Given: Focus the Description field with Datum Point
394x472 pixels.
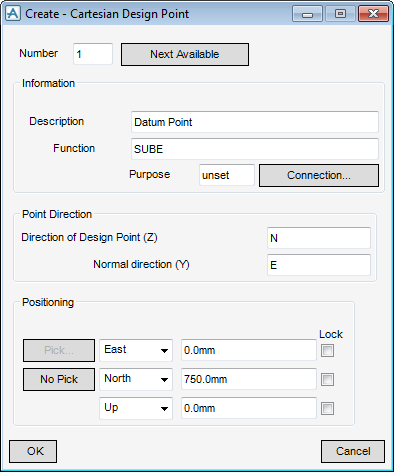Looking at the screenshot, I should tap(255, 122).
